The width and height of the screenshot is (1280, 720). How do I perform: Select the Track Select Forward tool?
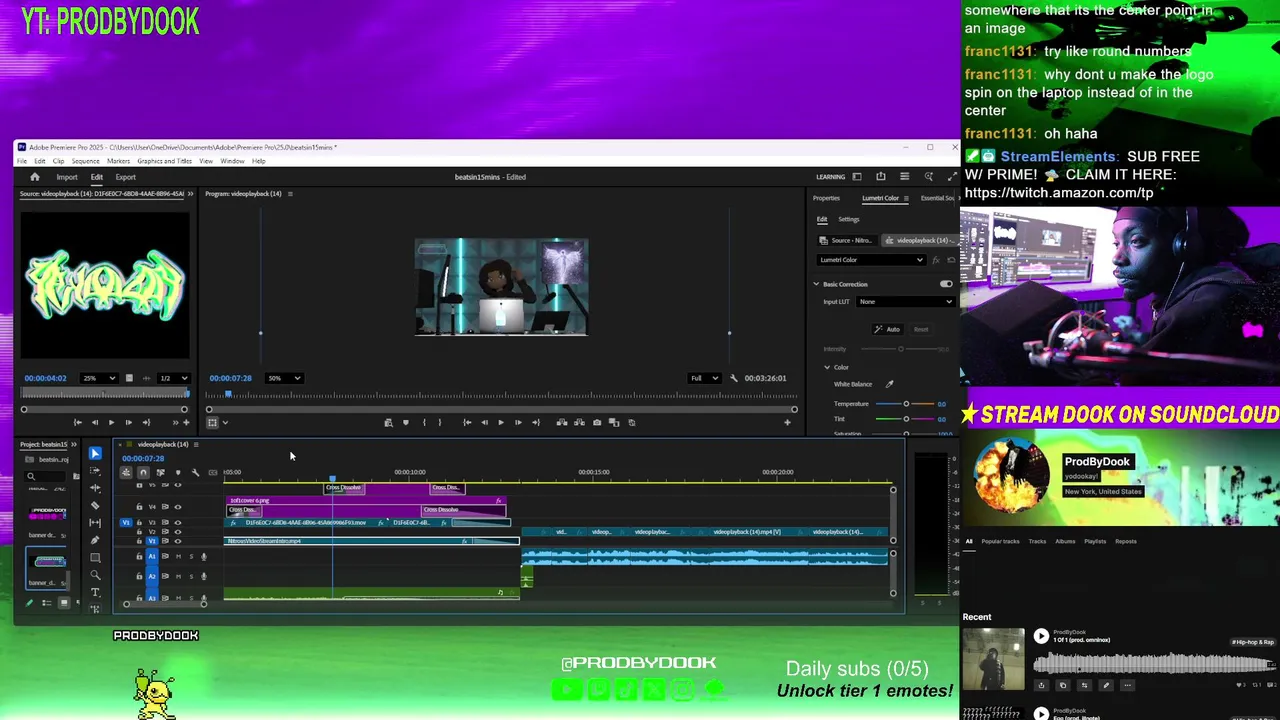pos(95,470)
